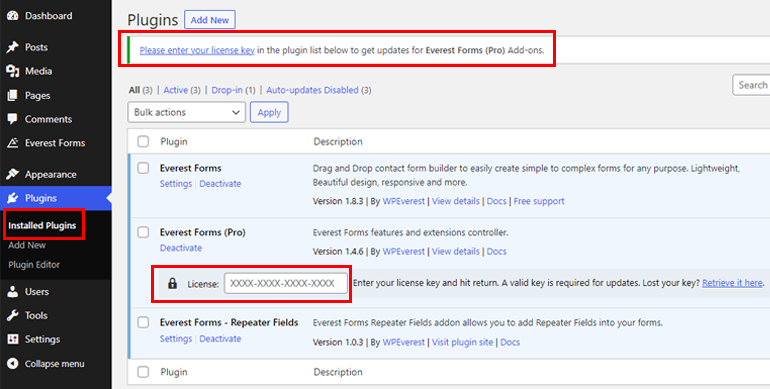770x389 pixels.
Task: Click the Plugins plug icon
Action: click(x=13, y=198)
